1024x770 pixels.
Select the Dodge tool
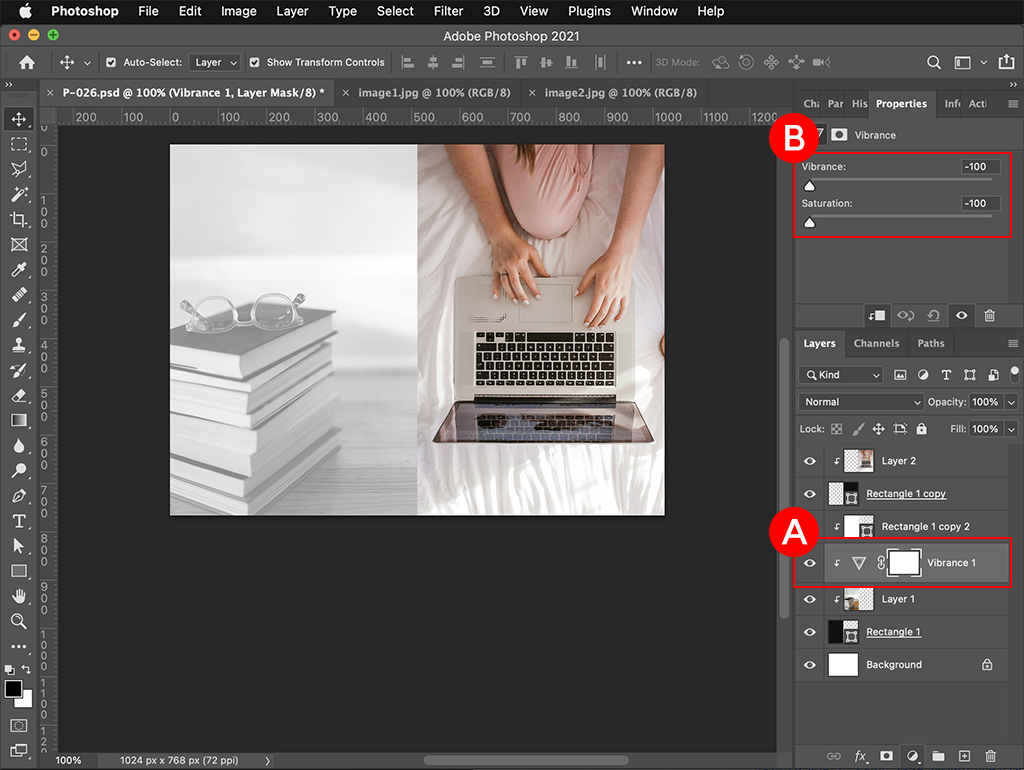[19, 470]
